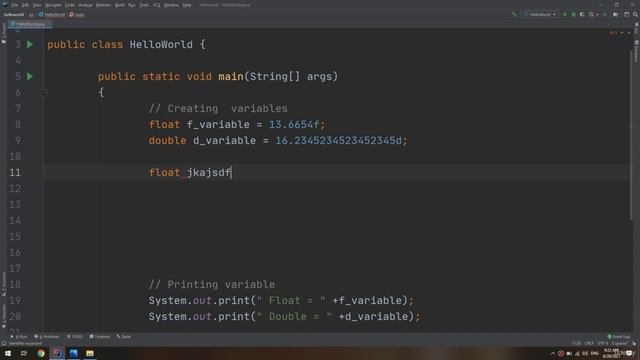The image size is (640, 360).
Task: Open the TODO tool window tab
Action: (75, 337)
